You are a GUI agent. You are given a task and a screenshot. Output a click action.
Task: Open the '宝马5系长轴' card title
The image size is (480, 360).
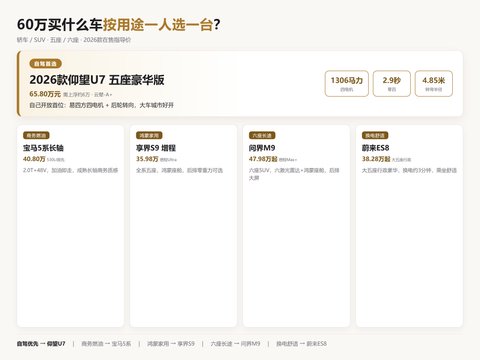tap(43, 148)
